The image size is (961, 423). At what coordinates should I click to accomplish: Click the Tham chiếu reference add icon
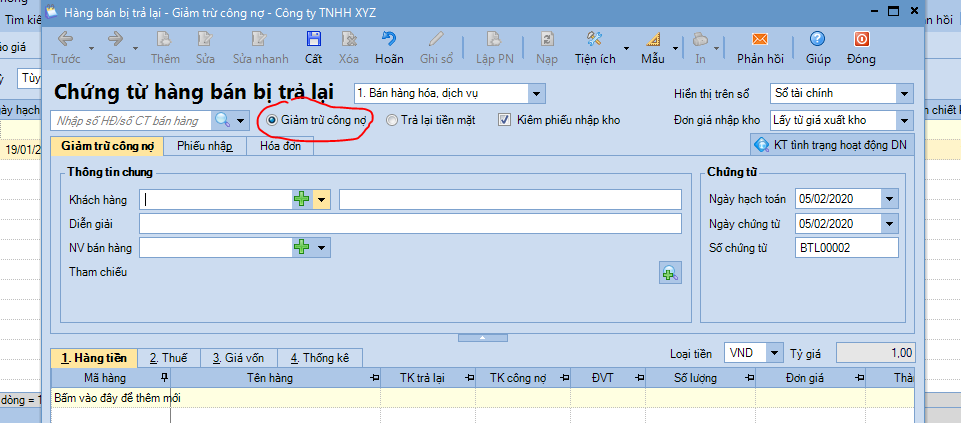[x=670, y=273]
